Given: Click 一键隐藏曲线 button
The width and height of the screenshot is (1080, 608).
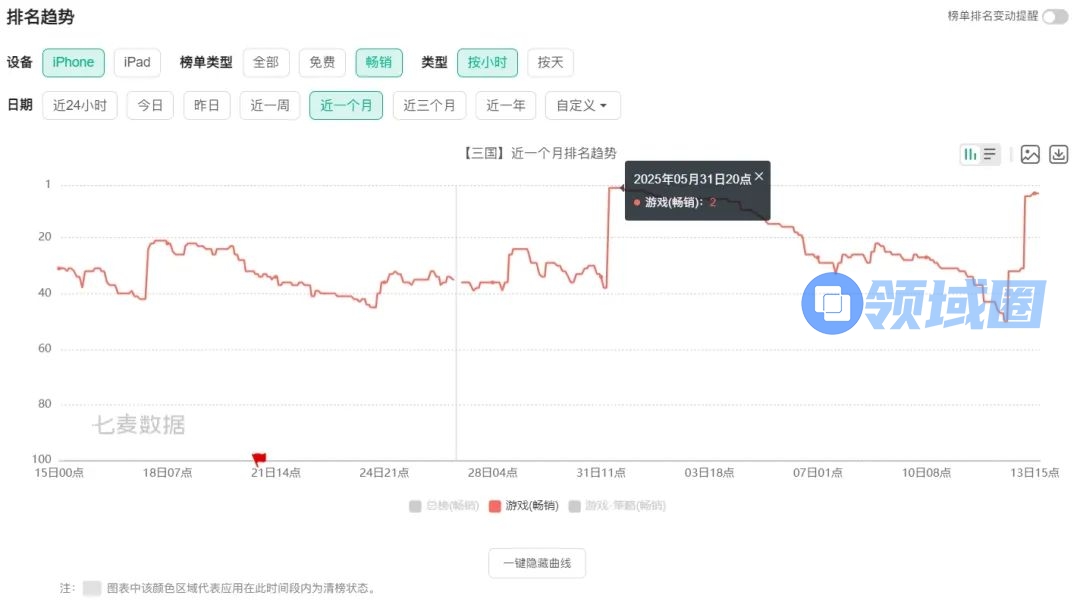Looking at the screenshot, I should tap(537, 563).
